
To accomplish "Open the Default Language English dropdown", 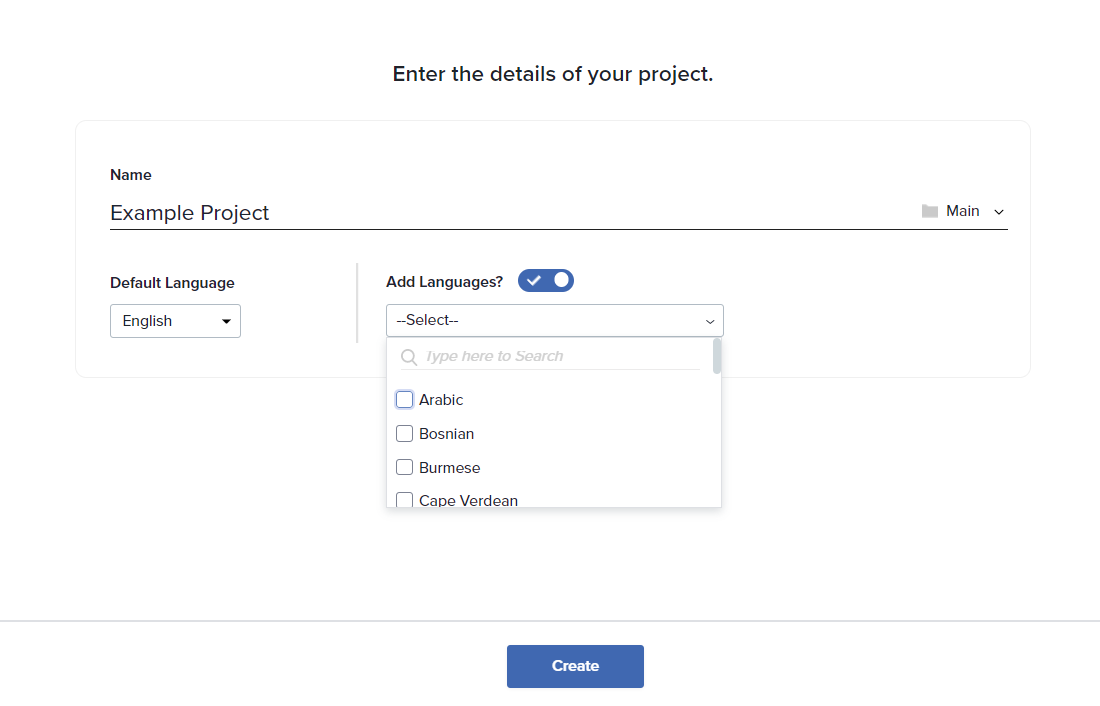I will pyautogui.click(x=175, y=321).
